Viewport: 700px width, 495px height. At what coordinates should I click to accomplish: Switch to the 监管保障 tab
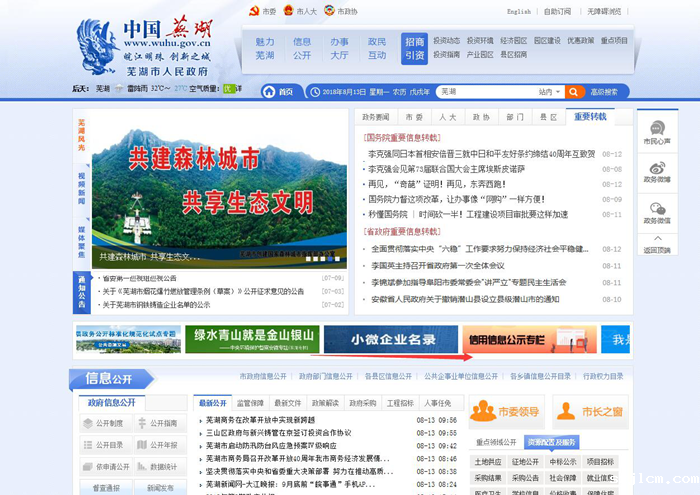tap(250, 403)
